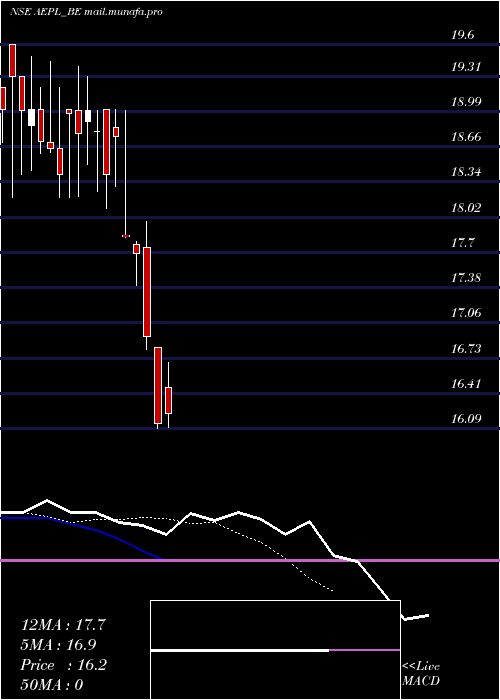Click the tallest red candle at chart top

click(x=12, y=60)
